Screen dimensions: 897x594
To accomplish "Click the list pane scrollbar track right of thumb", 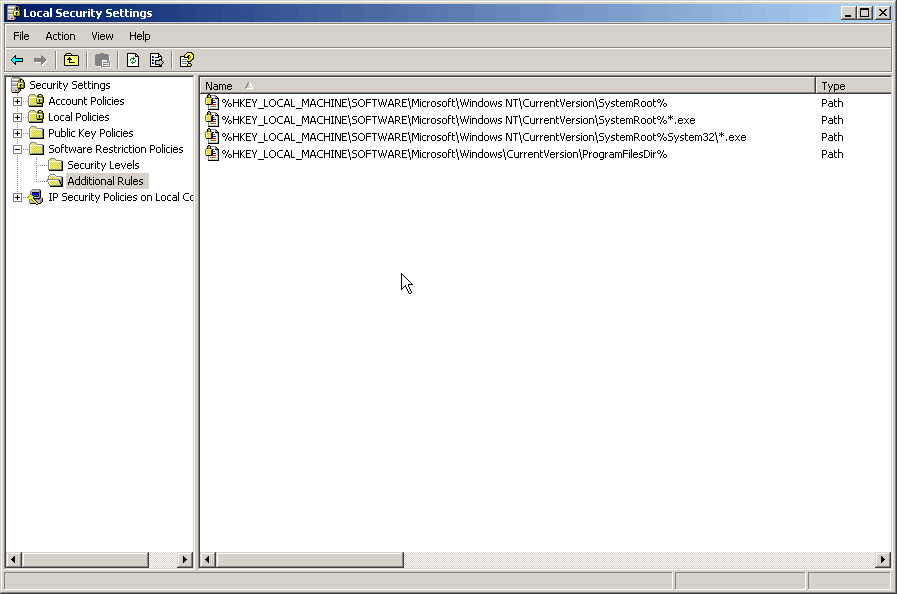I will (639, 560).
